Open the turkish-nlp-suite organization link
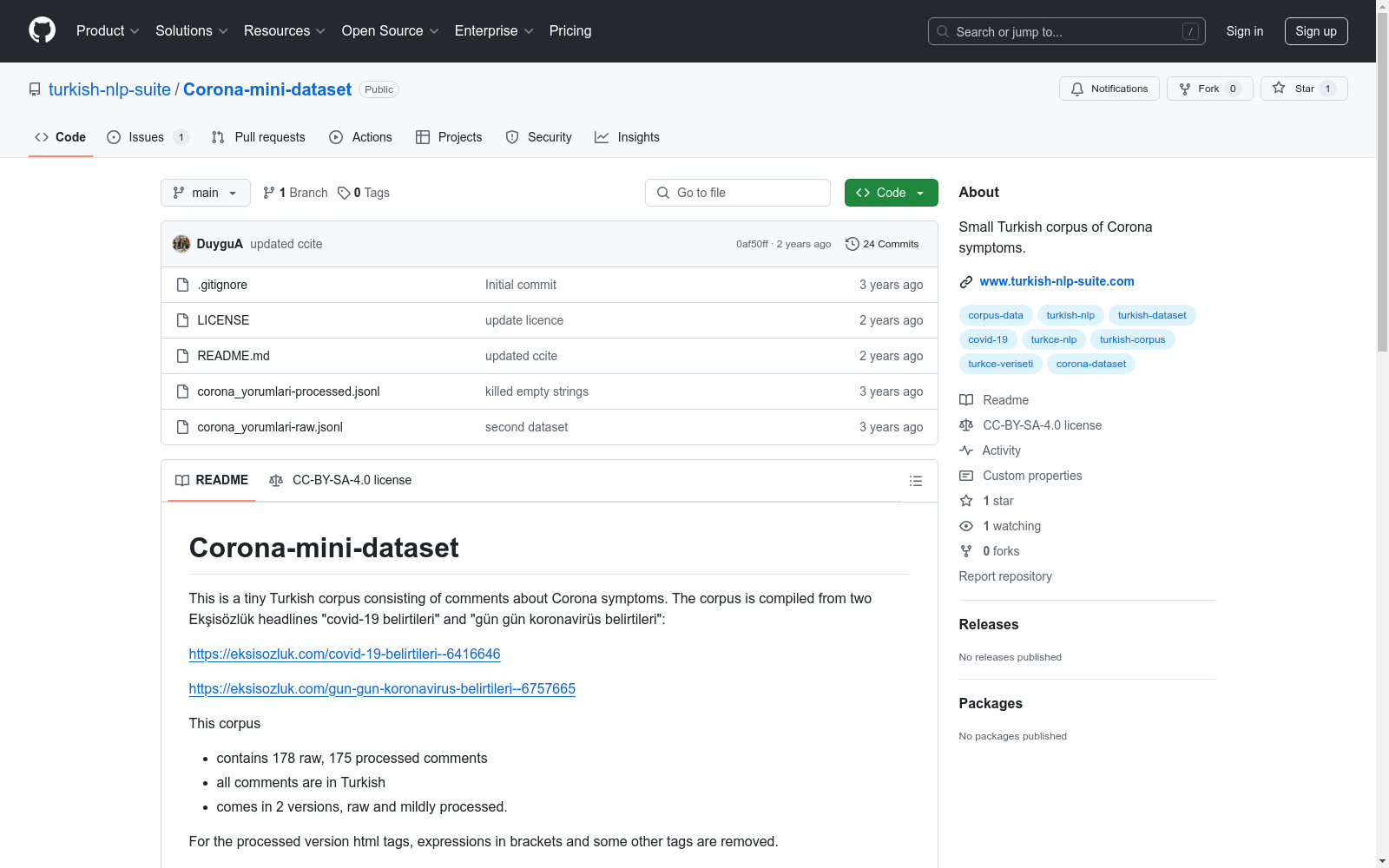The height and width of the screenshot is (868, 1389). [109, 89]
